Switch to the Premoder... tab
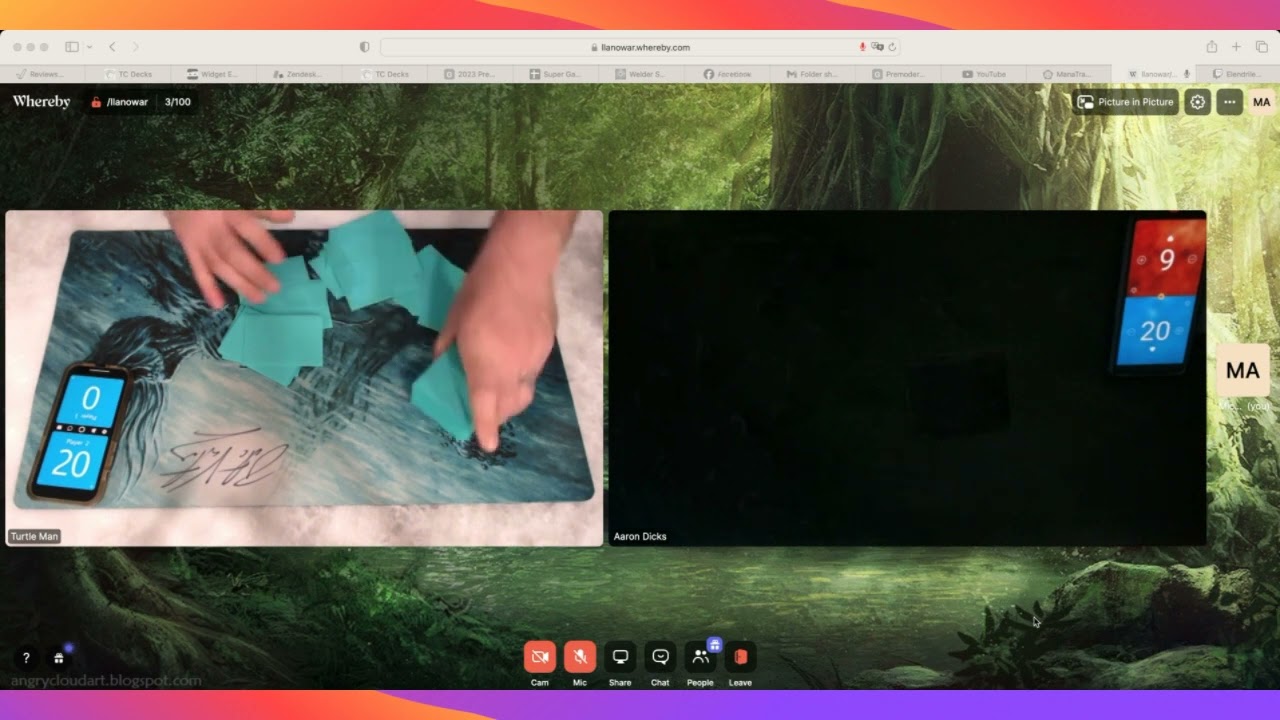 click(897, 74)
